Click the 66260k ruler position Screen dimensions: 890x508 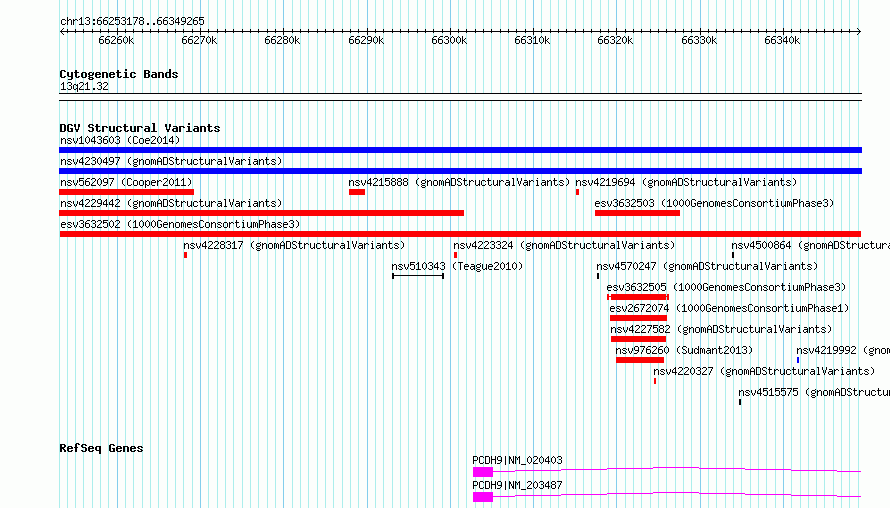point(116,40)
